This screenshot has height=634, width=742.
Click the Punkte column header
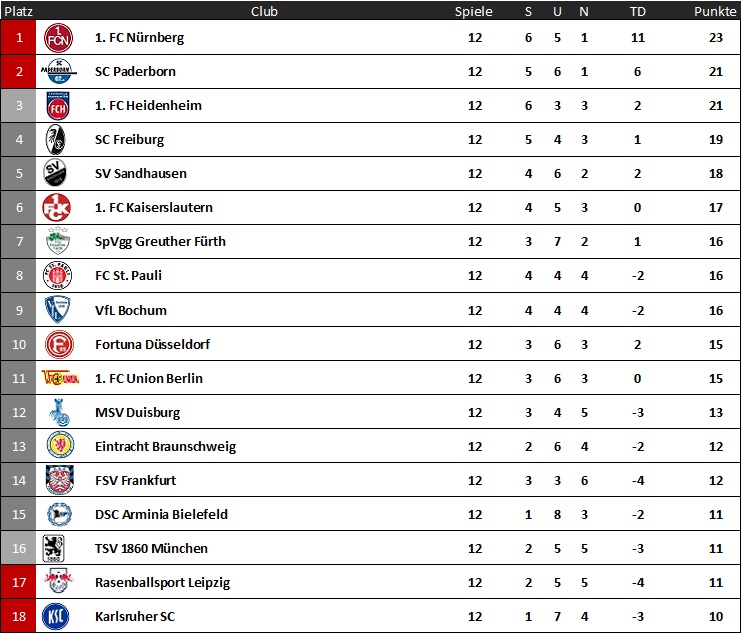[715, 11]
